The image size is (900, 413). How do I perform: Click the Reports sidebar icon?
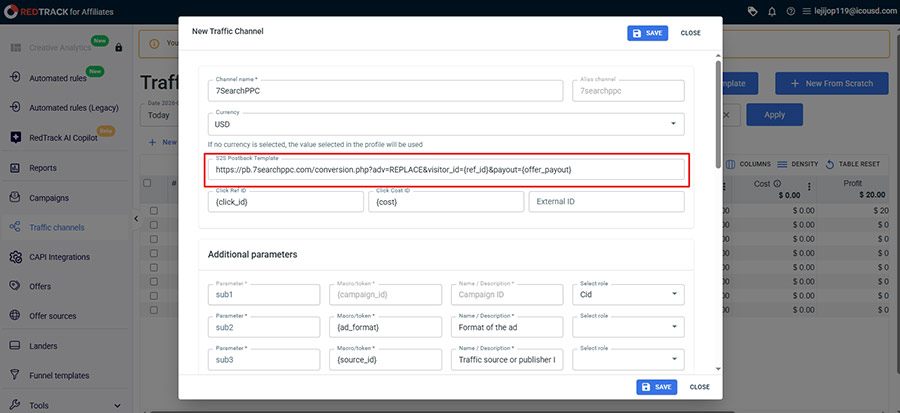pyautogui.click(x=16, y=168)
